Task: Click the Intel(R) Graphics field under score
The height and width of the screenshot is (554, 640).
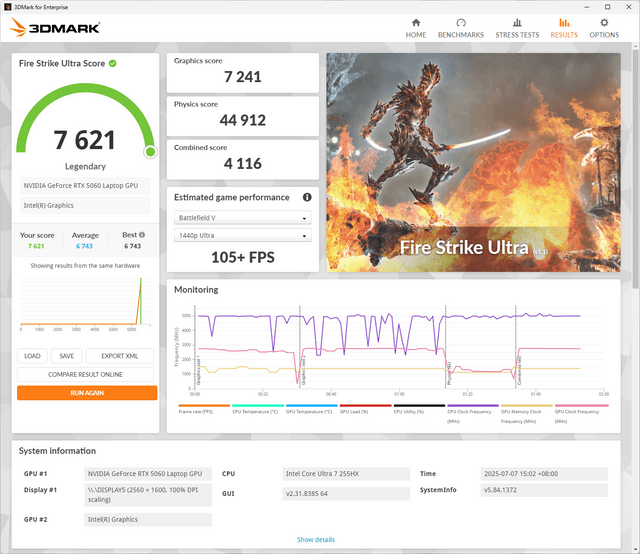Action: coord(85,205)
